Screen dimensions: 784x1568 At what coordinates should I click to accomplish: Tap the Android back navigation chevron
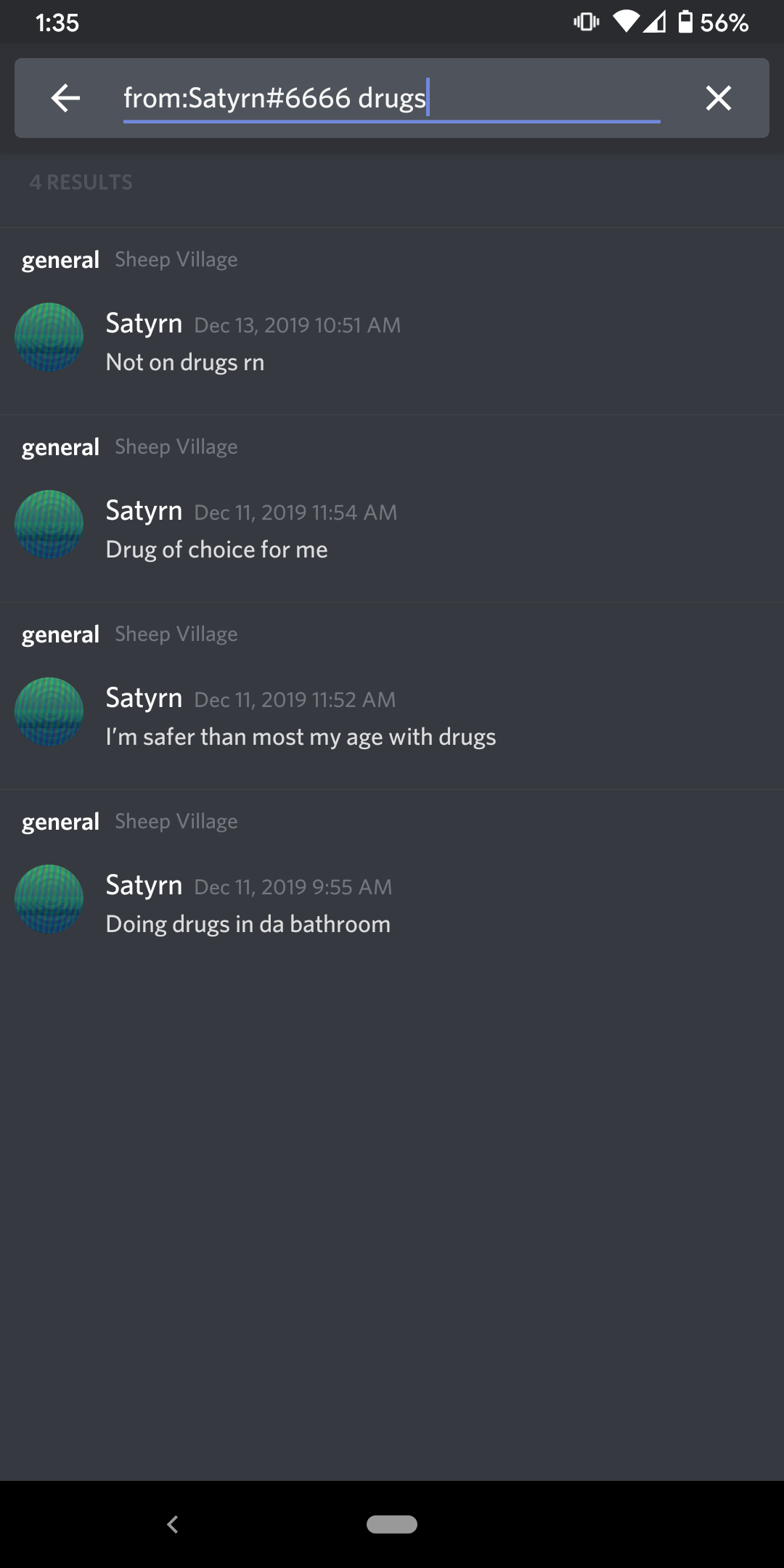click(x=173, y=1524)
